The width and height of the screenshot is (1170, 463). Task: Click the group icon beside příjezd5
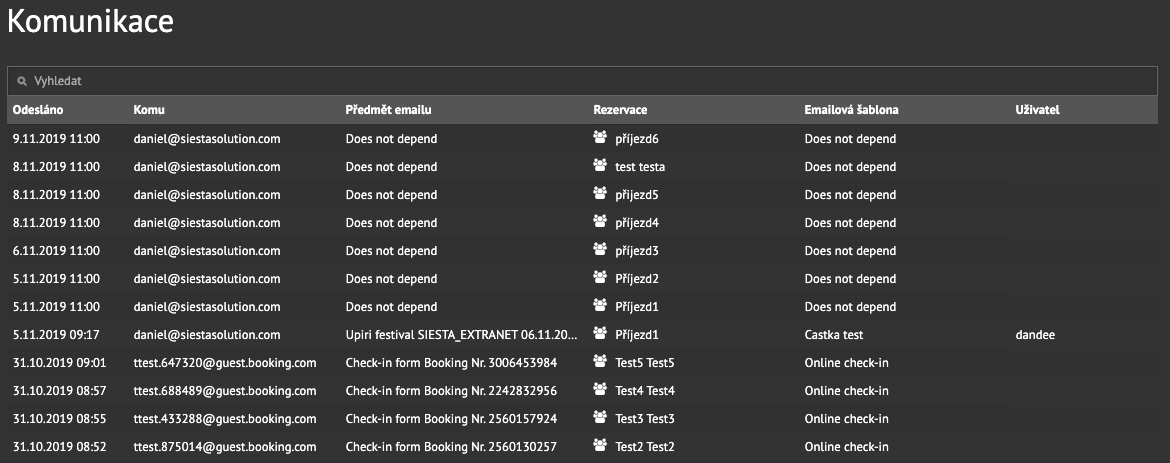pyautogui.click(x=600, y=193)
